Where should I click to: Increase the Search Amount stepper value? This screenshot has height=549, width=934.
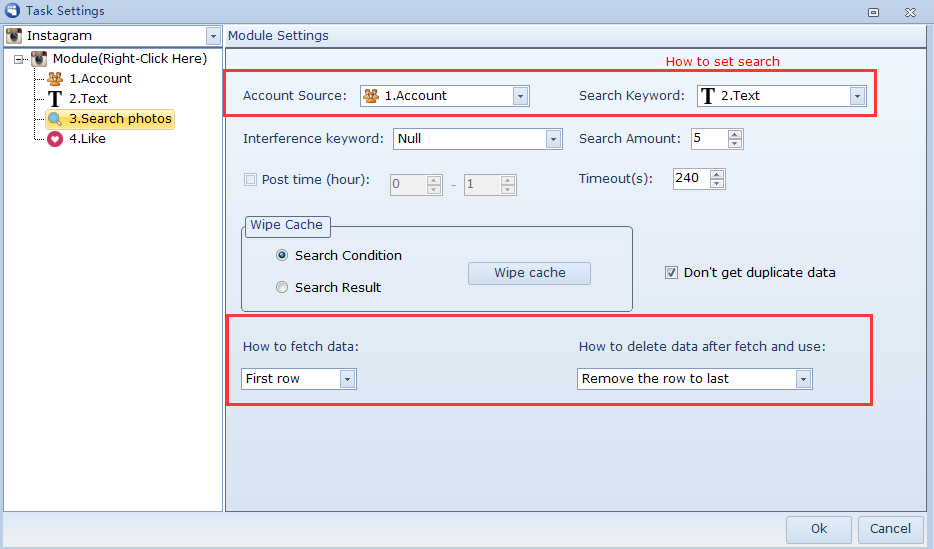[x=735, y=134]
